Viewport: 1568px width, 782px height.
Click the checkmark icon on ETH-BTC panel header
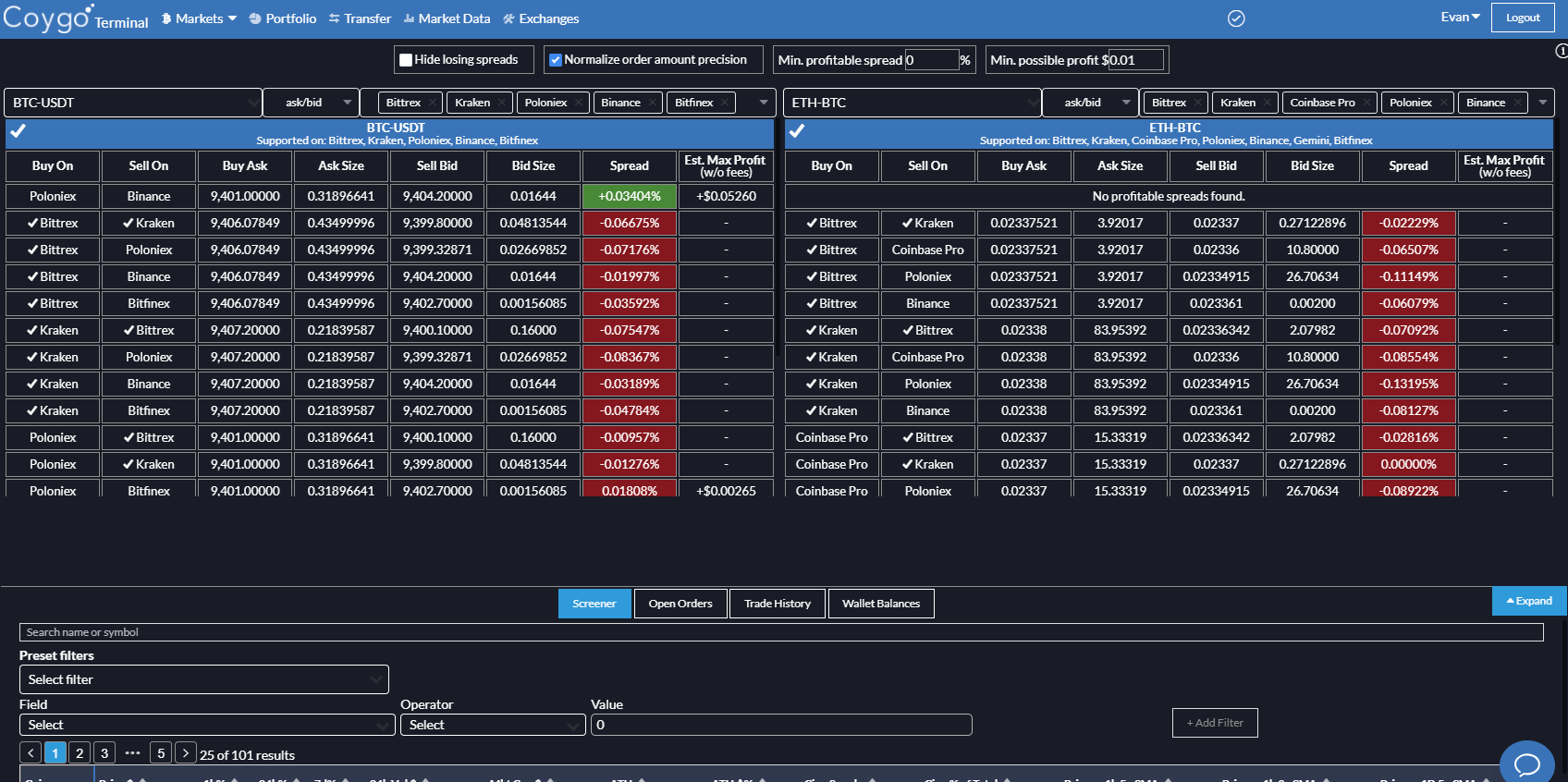click(797, 131)
